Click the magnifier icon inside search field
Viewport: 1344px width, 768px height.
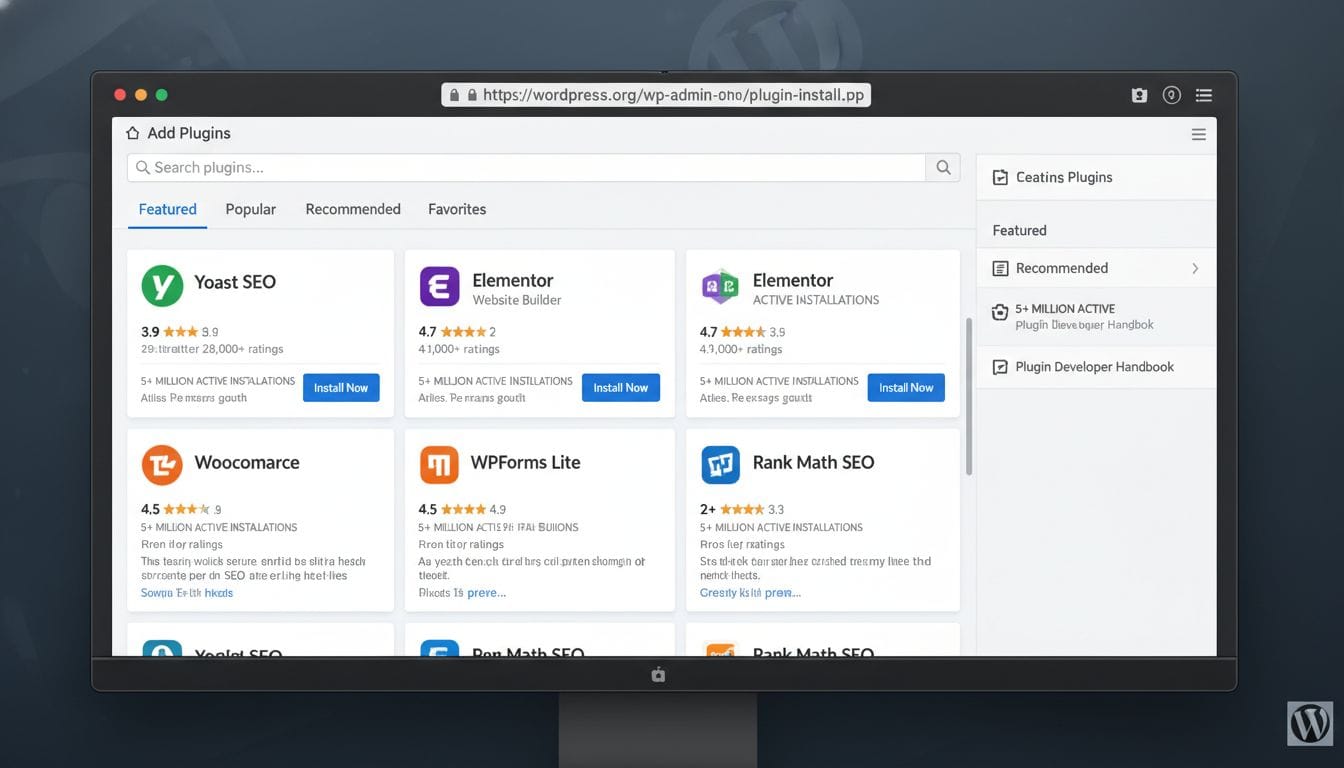click(143, 168)
